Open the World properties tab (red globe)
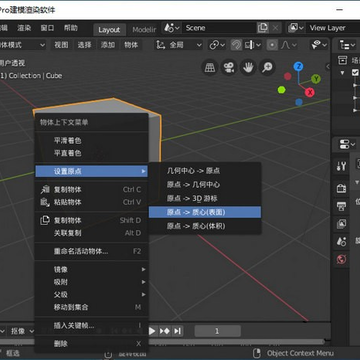Image resolution: width=360 pixels, height=360 pixels. point(341,259)
